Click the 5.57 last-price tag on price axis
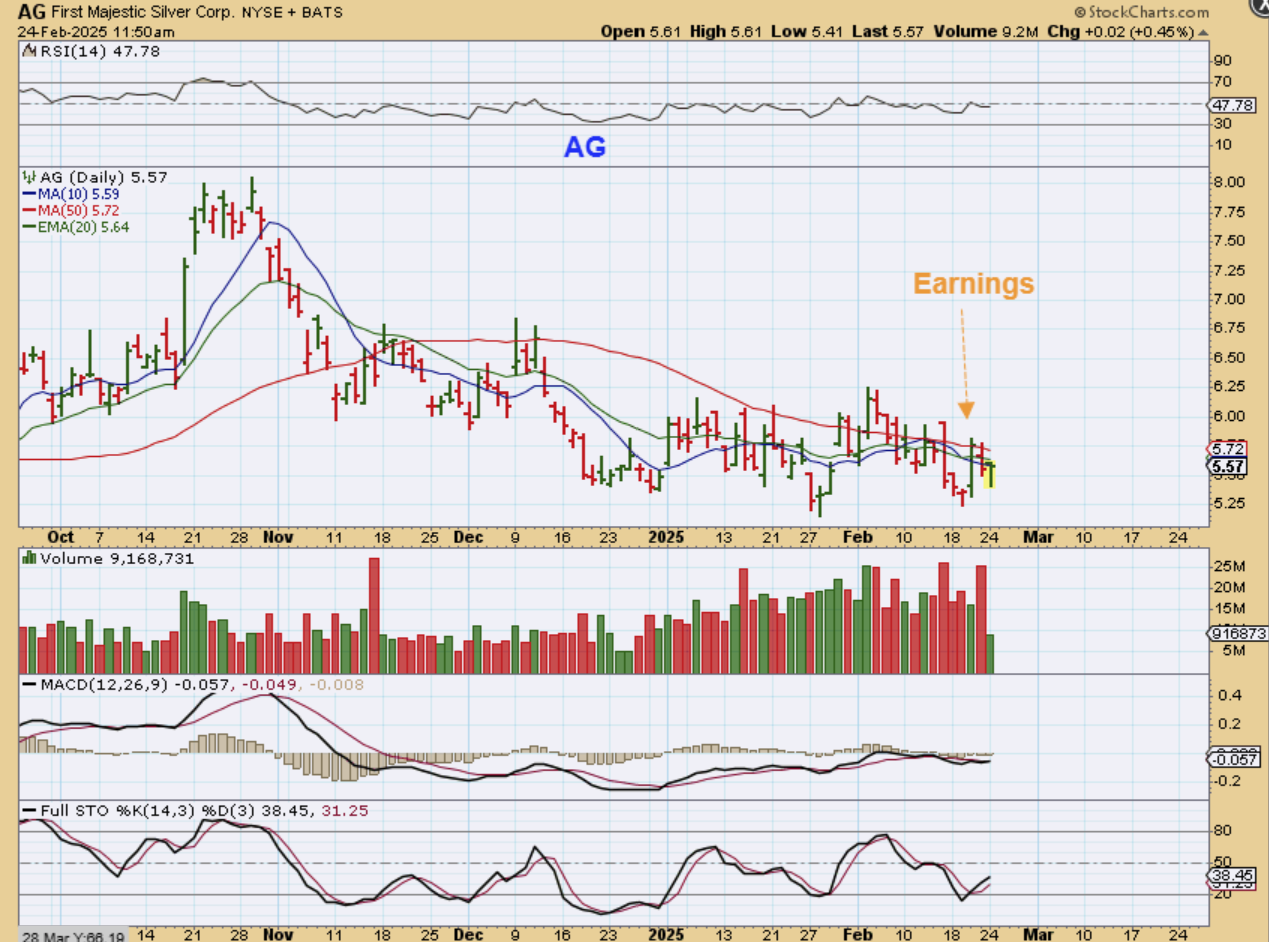Viewport: 1269px width, 942px height. click(1228, 466)
